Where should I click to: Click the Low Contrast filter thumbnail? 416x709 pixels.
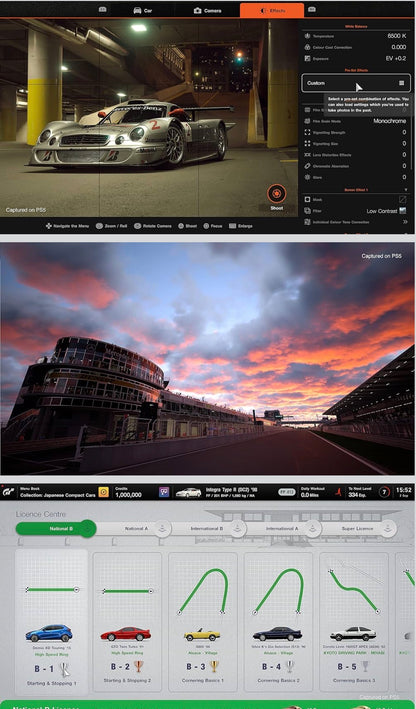(x=402, y=211)
